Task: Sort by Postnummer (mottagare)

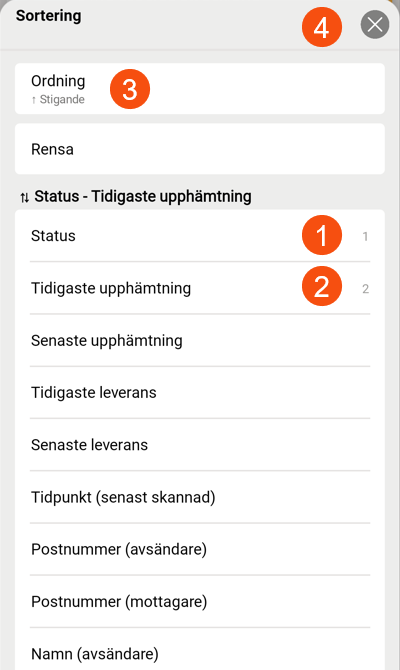Action: [200, 602]
